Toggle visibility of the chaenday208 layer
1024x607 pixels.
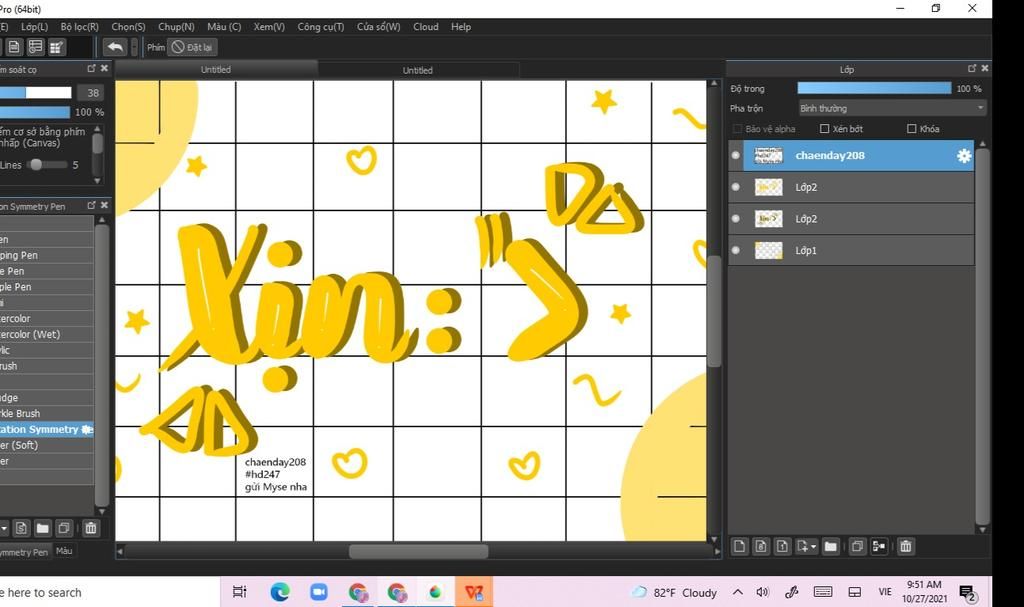(x=735, y=156)
